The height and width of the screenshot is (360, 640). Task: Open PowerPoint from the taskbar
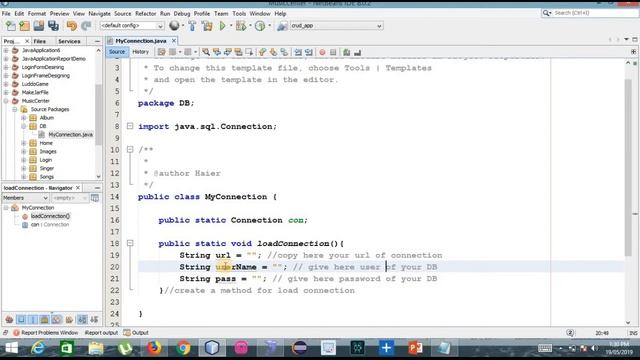(416, 348)
